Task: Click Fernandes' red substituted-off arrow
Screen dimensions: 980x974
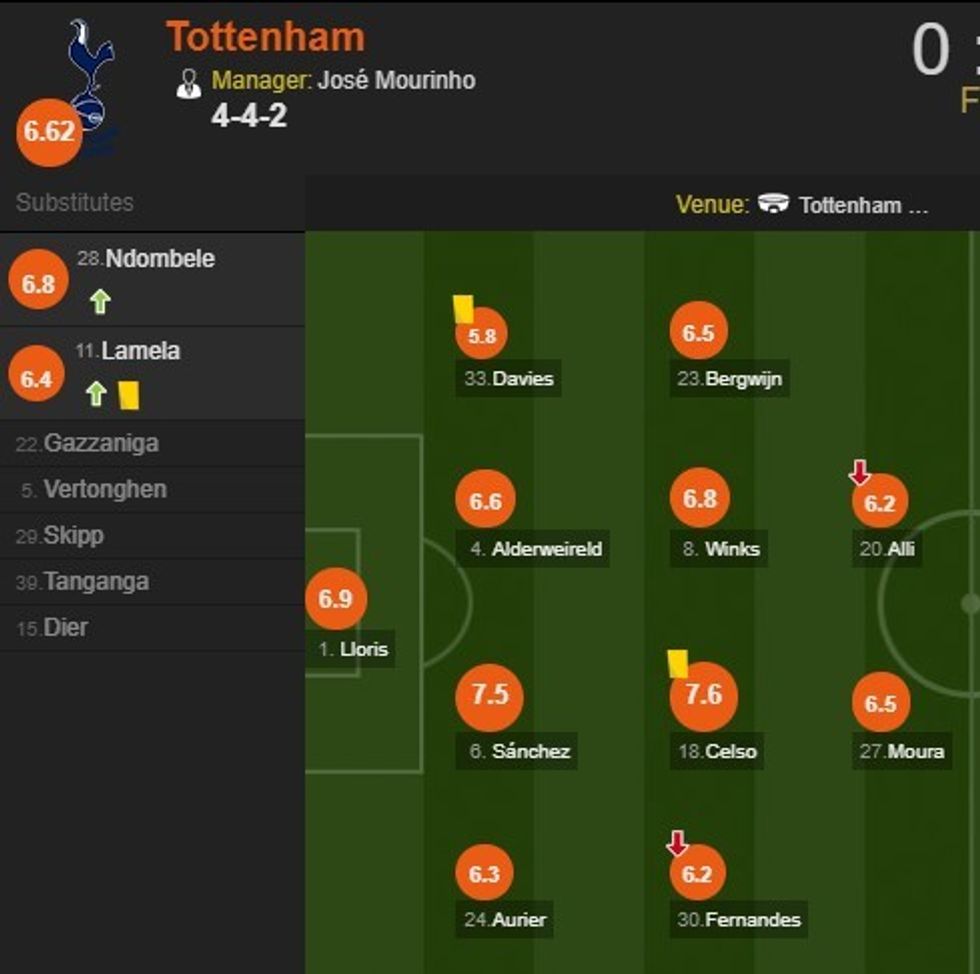Action: [x=677, y=845]
